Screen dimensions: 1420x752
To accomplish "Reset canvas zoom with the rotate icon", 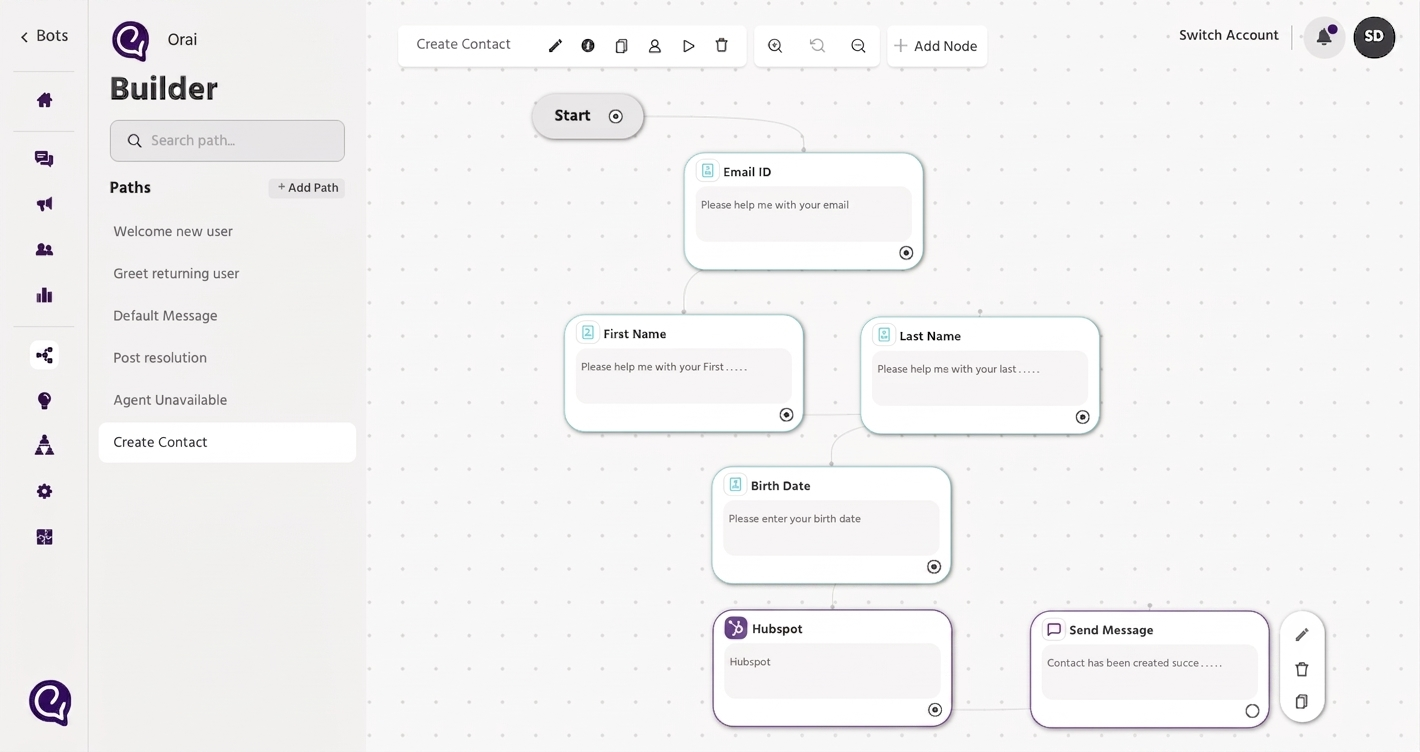I will [817, 46].
